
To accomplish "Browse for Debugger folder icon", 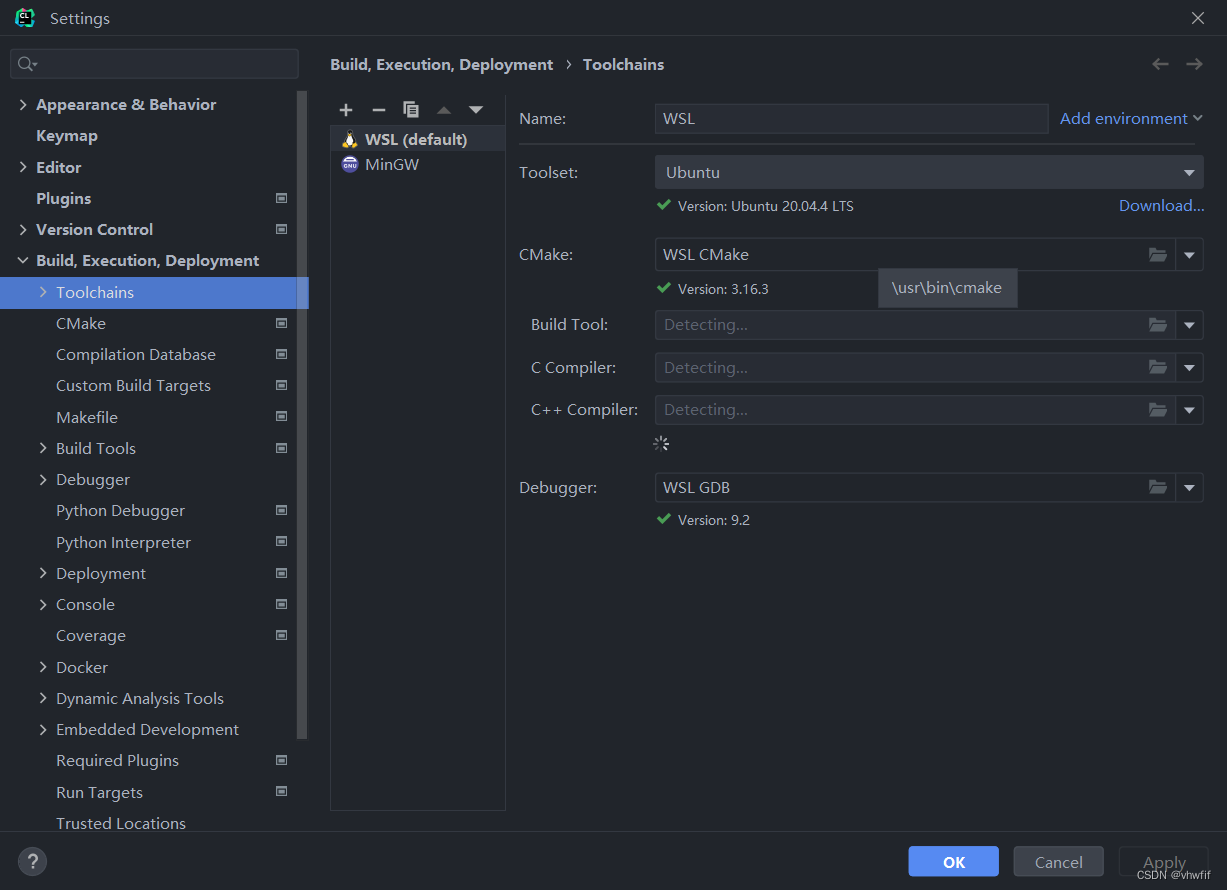I will click(1158, 488).
